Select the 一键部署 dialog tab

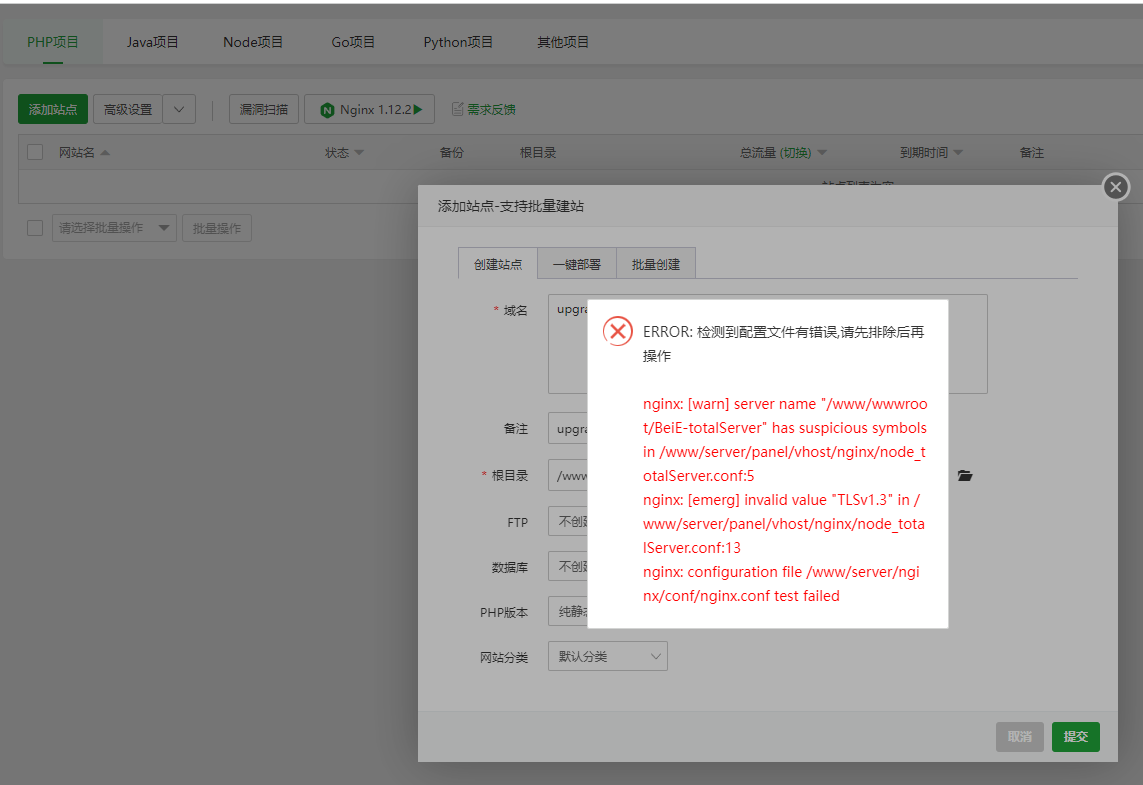[577, 264]
